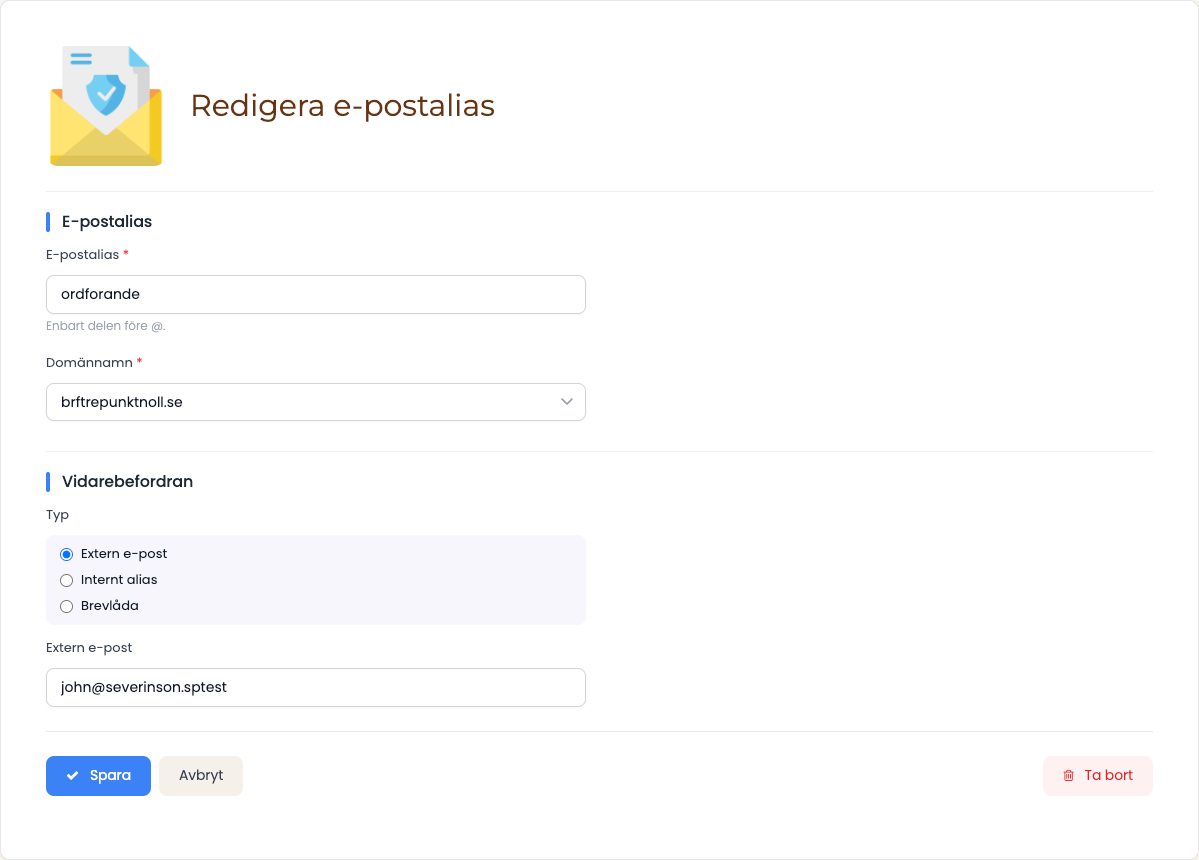Screen dimensions: 1199x860
Task: Click the Brevlåda label text
Action: 109,606
